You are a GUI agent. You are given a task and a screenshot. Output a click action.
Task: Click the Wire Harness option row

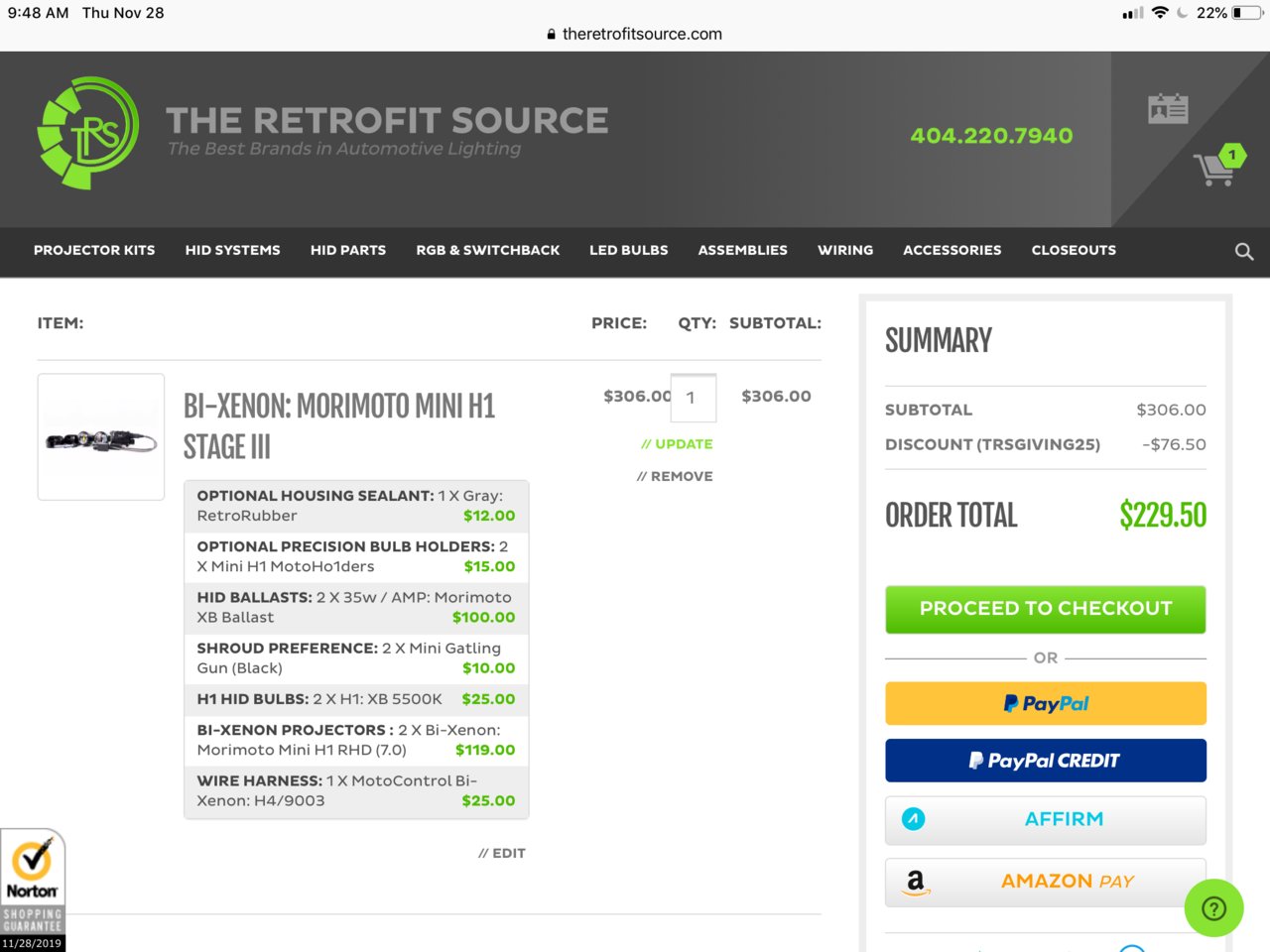pos(356,791)
